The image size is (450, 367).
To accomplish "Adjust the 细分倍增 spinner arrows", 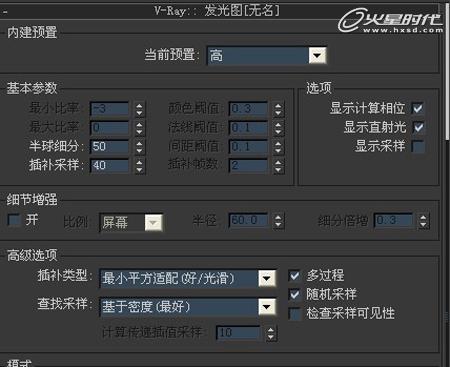I will tap(423, 221).
